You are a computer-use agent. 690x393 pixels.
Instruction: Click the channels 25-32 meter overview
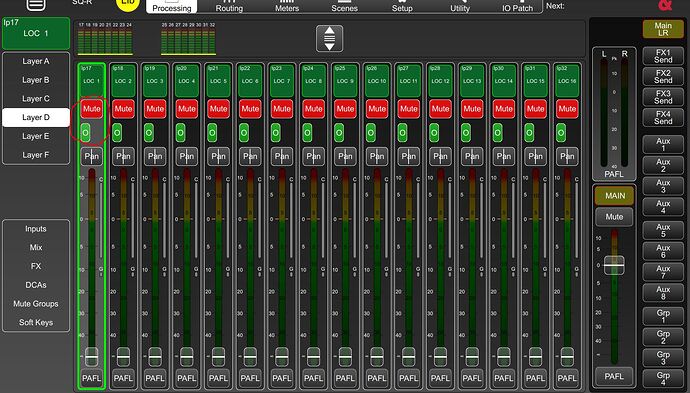(x=188, y=39)
